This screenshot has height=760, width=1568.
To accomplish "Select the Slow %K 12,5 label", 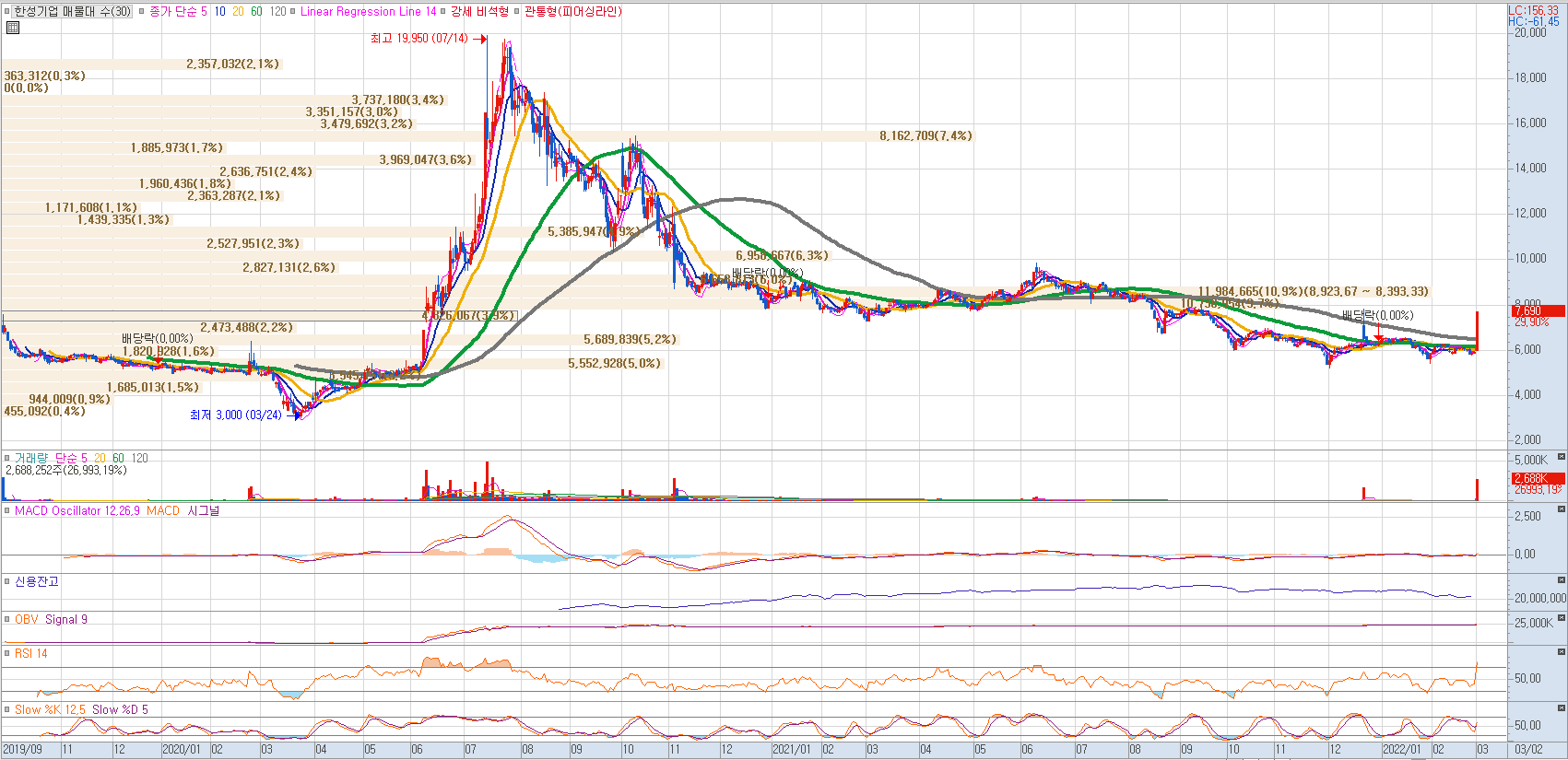I will point(50,709).
